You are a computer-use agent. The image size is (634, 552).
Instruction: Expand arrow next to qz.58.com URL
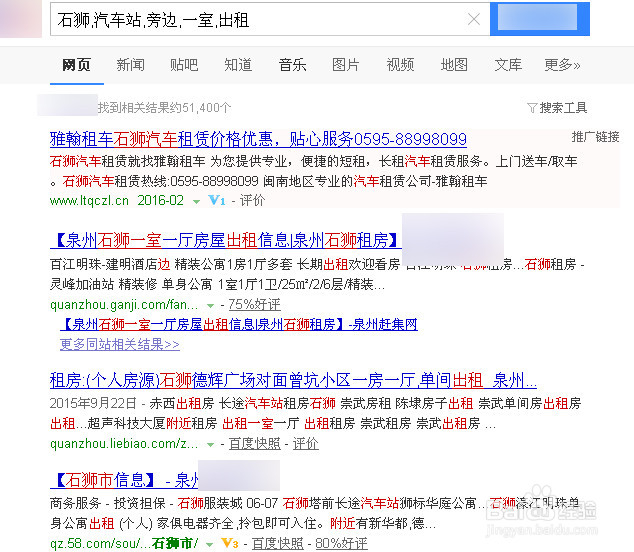pos(209,544)
